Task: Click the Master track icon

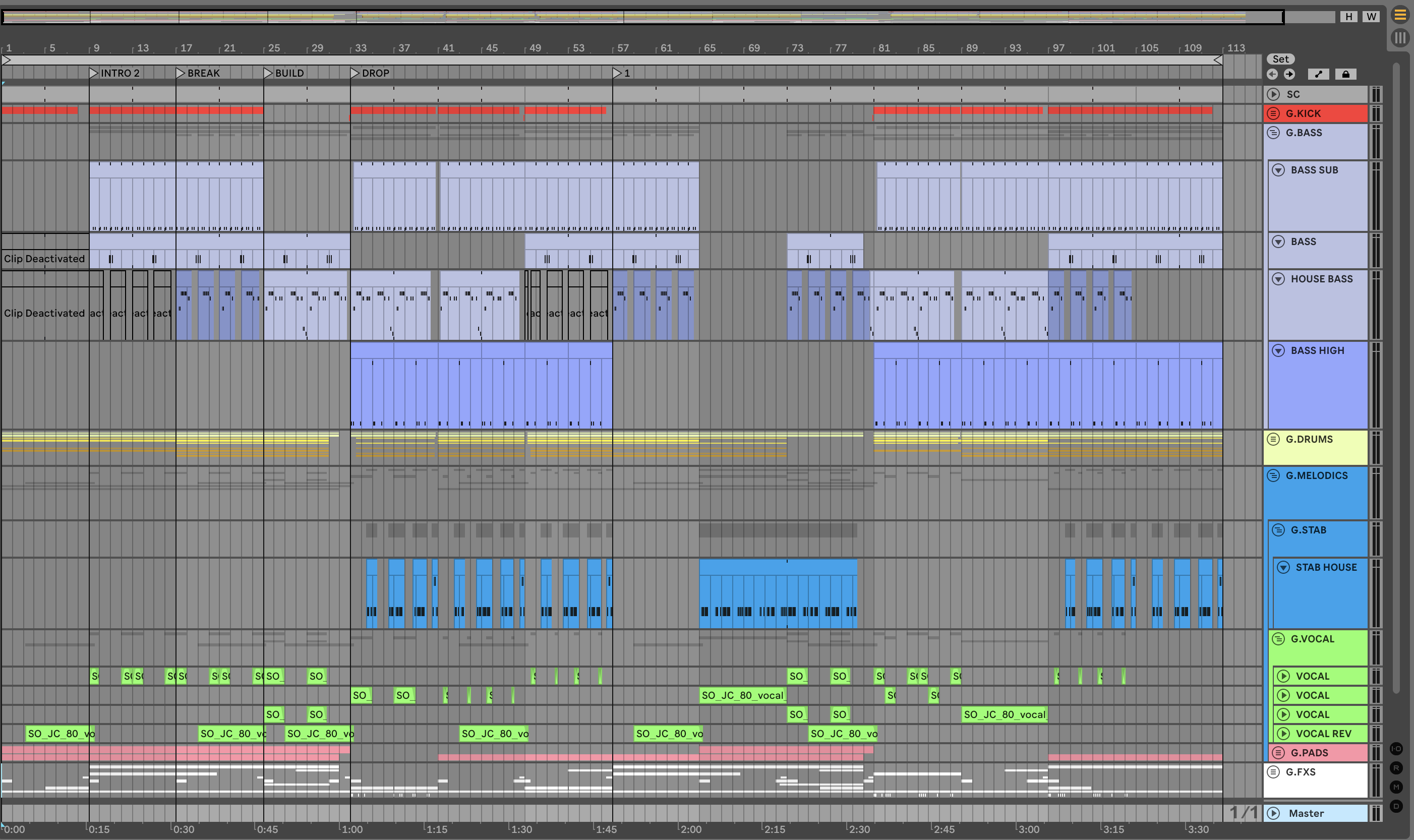Action: pos(1274,813)
